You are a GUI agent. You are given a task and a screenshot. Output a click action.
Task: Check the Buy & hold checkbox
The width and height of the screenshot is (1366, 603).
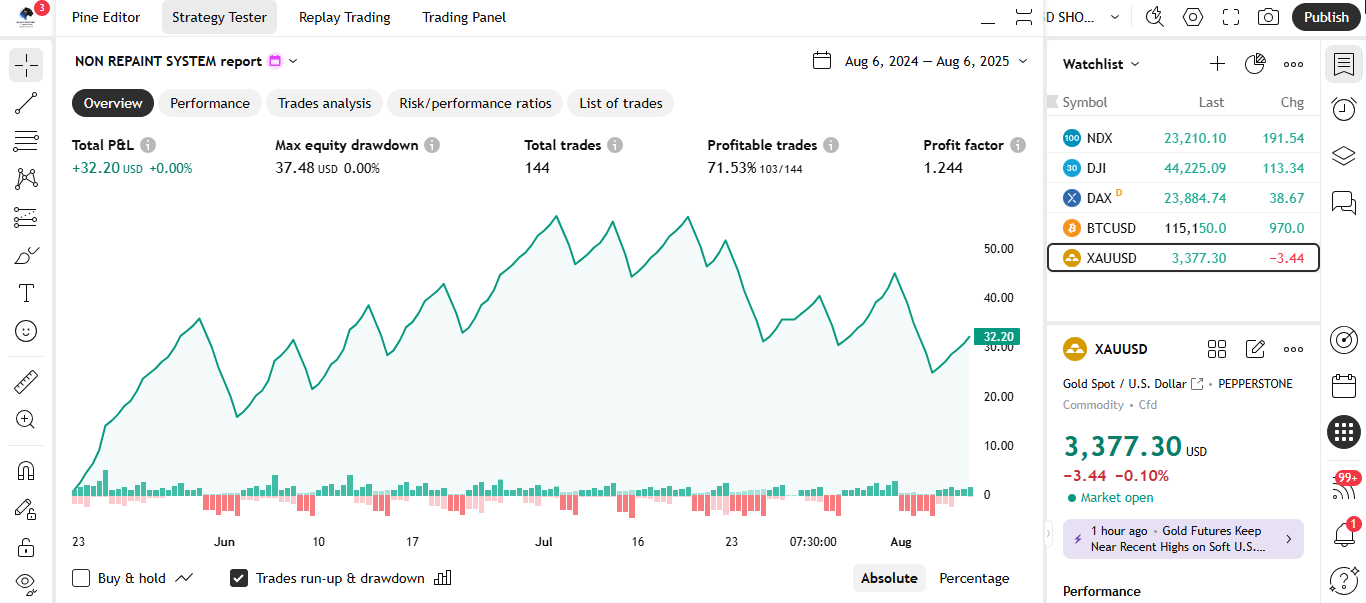click(80, 578)
